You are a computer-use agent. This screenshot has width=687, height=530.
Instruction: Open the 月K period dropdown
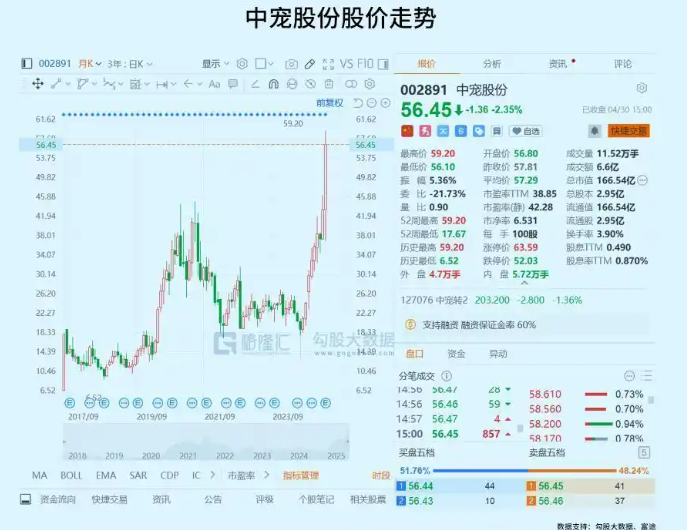pos(90,64)
